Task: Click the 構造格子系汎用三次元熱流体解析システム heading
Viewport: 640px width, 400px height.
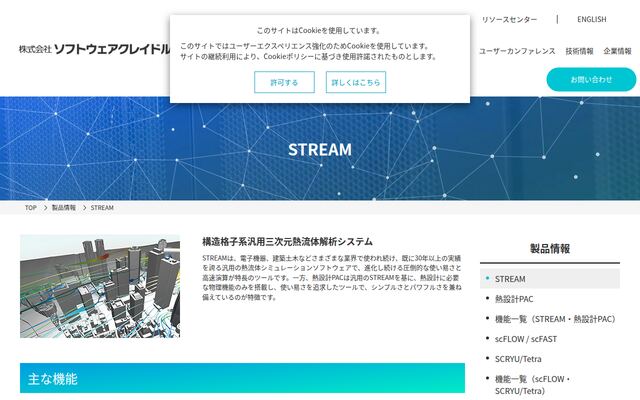Action: (x=287, y=242)
